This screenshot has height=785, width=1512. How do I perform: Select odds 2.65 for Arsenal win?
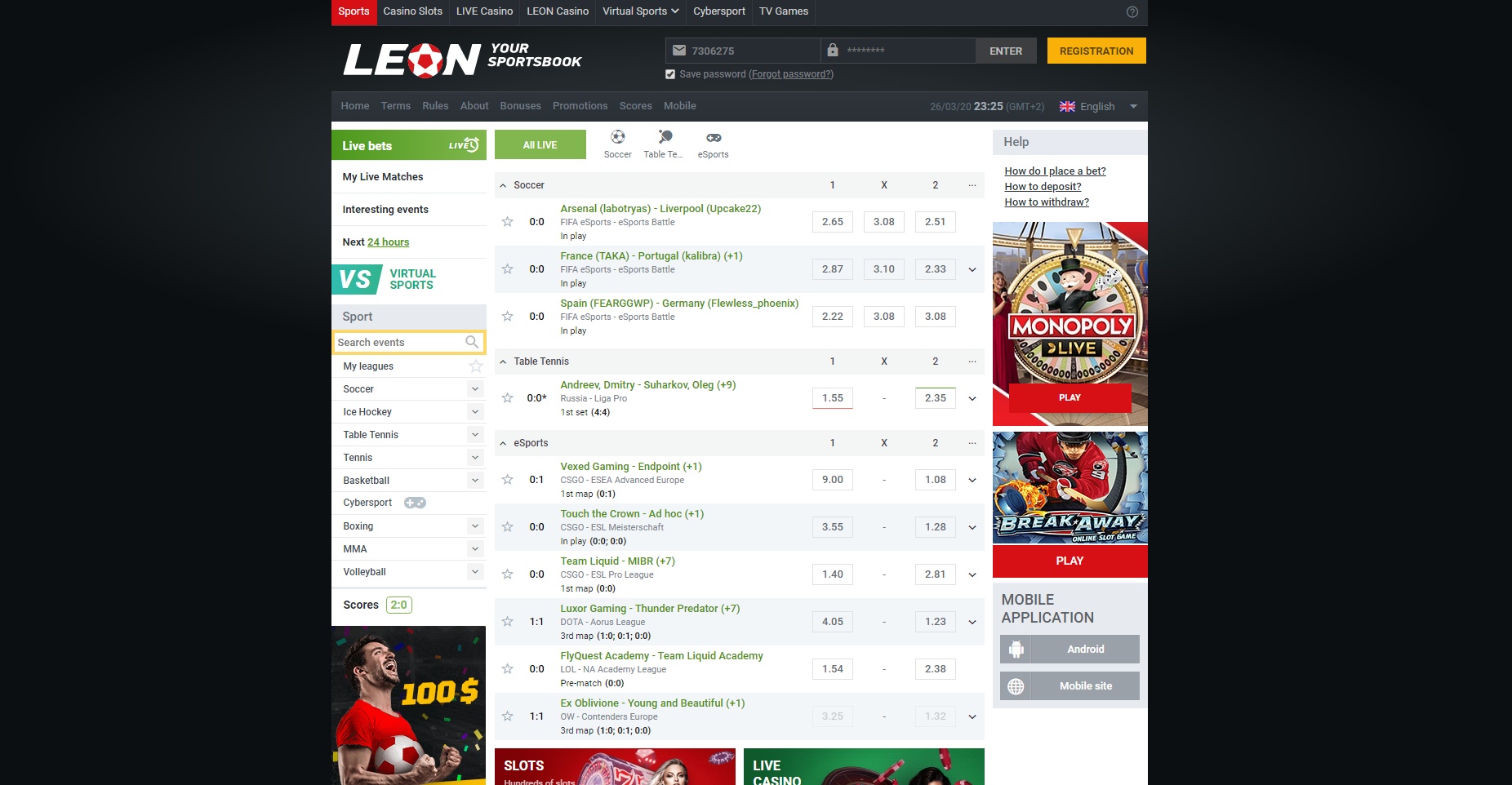[x=833, y=222]
